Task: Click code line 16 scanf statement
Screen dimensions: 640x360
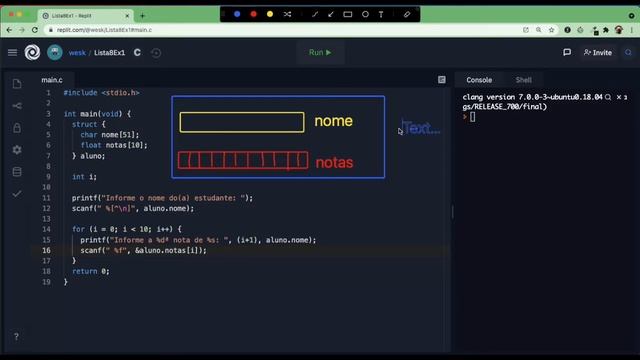Action: 143,250
